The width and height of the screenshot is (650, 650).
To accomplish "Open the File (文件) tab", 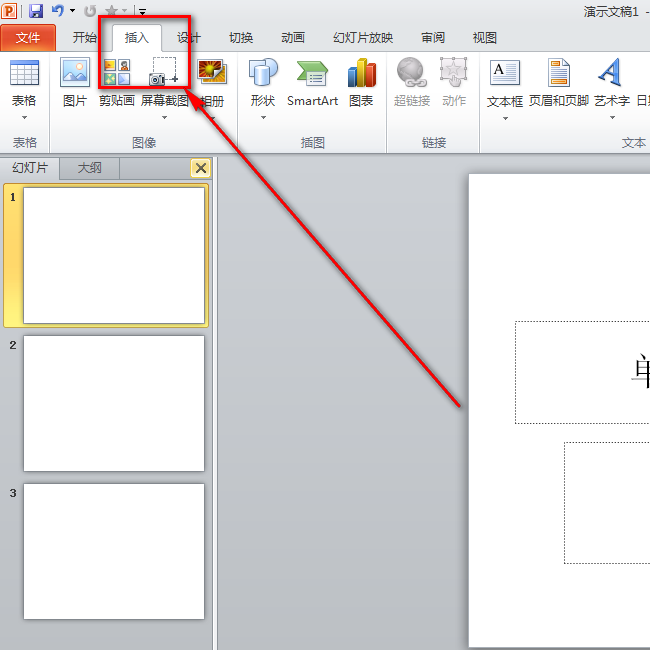I will click(28, 38).
